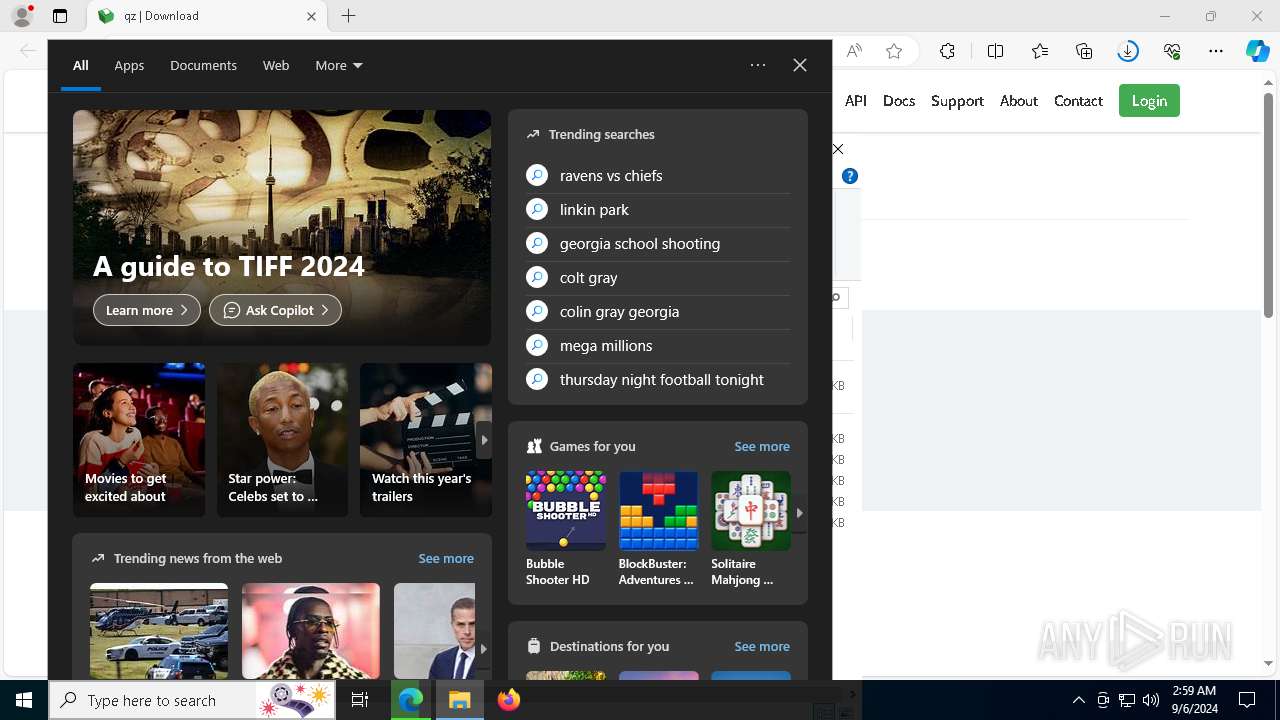See more Trending news from the web
This screenshot has width=1280, height=720.
pos(446,558)
